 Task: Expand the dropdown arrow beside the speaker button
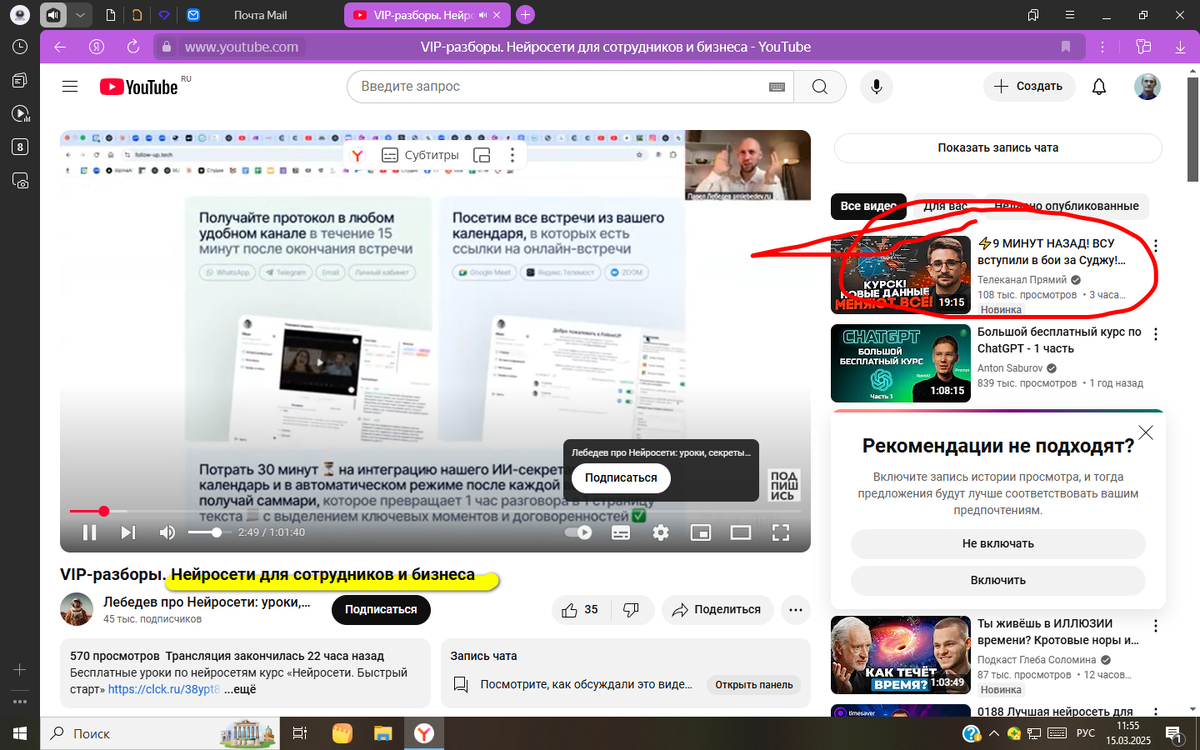click(x=79, y=15)
